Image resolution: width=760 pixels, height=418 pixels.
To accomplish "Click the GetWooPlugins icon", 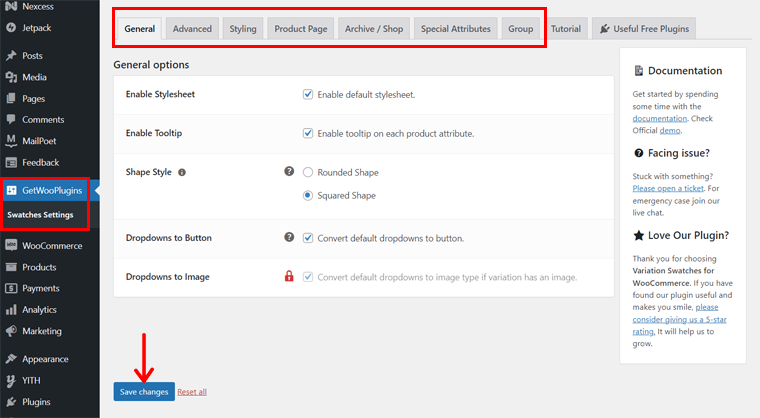I will click(12, 190).
